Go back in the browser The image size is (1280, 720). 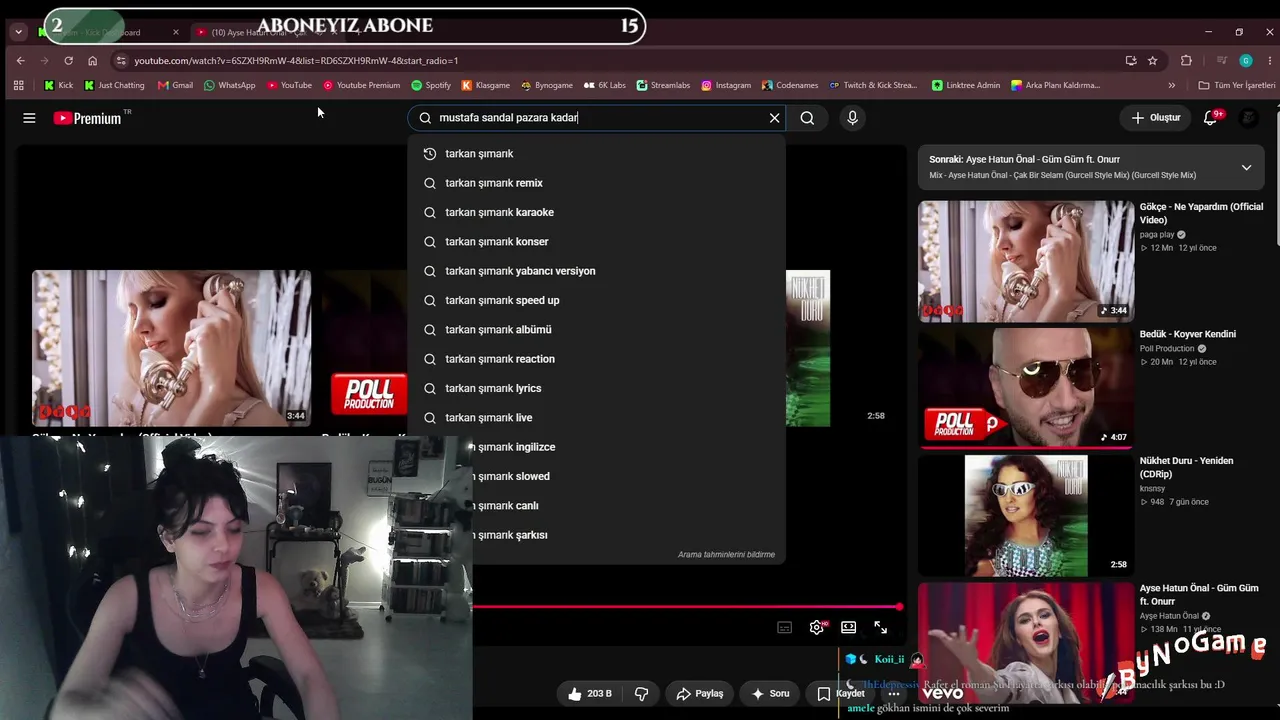click(x=21, y=60)
